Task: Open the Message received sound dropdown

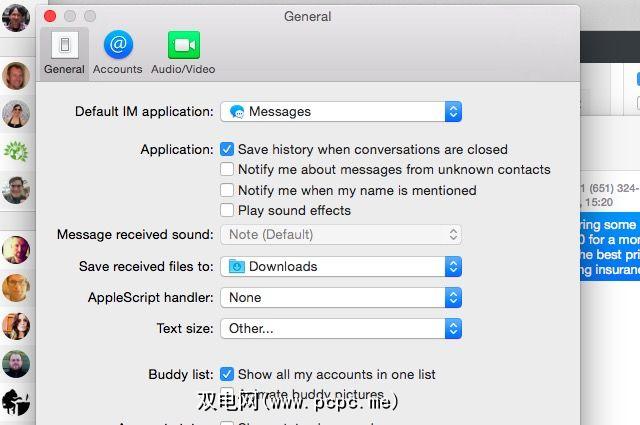Action: (341, 234)
